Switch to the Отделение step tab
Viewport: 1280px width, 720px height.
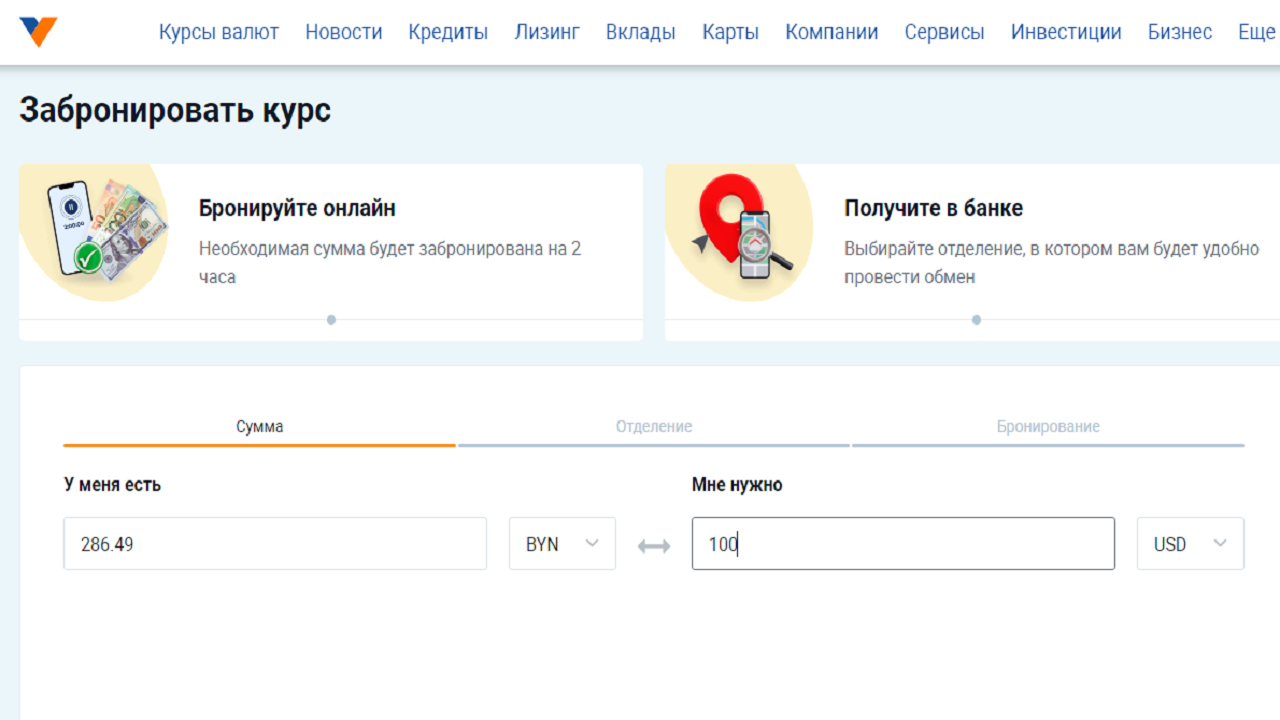click(654, 427)
